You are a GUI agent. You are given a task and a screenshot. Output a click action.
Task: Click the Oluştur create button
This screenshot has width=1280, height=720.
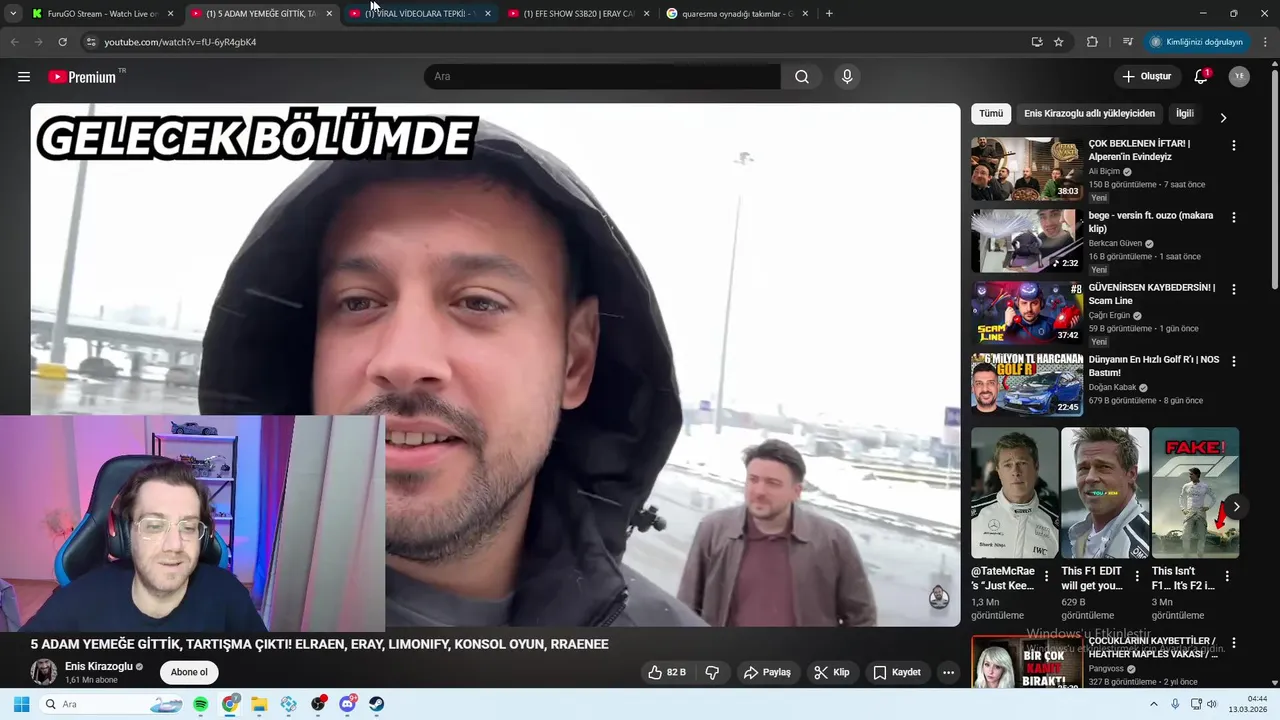(1146, 77)
